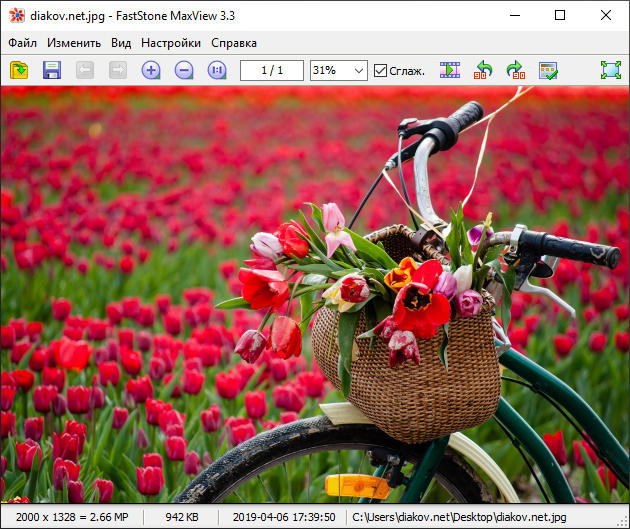Close the FastStone MaxView window

(605, 16)
